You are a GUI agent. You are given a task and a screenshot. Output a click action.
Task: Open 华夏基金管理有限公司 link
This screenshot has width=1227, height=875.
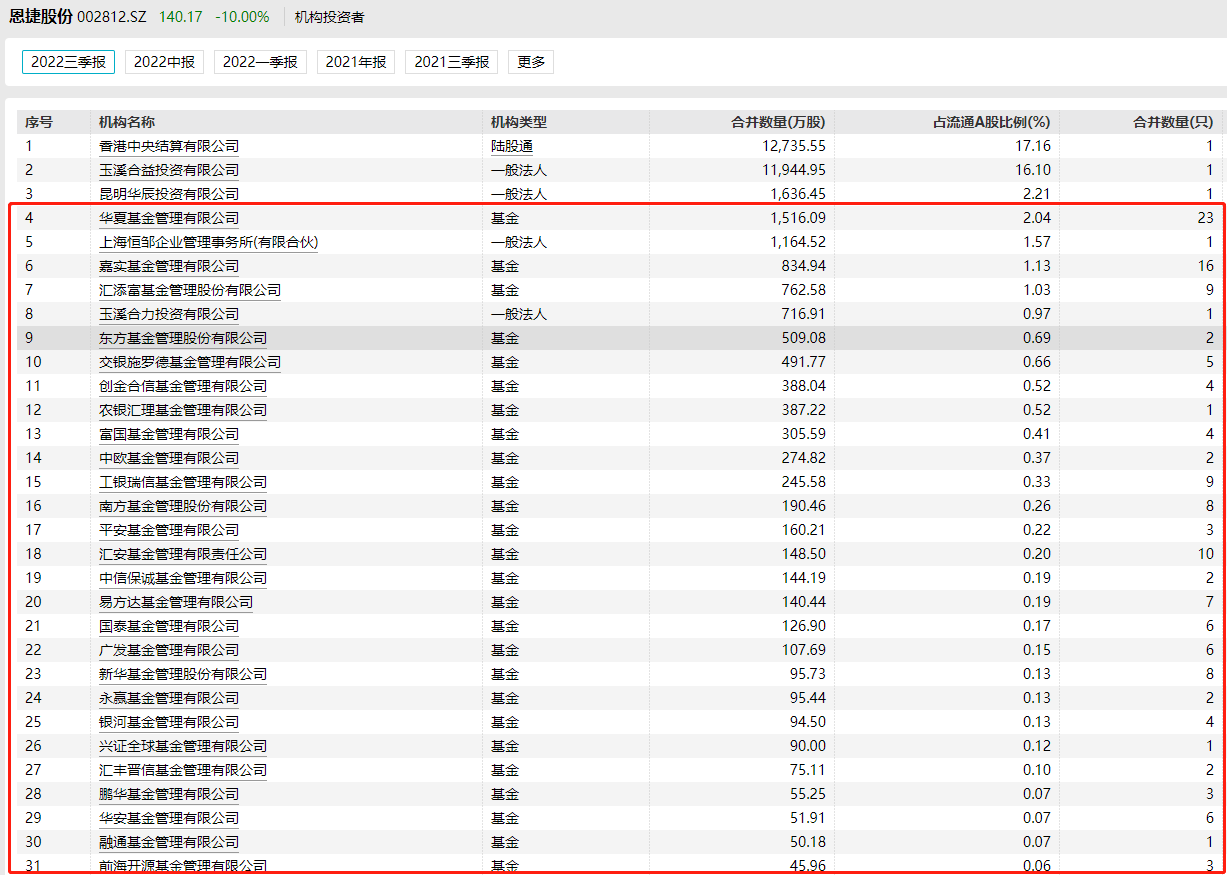tap(169, 218)
